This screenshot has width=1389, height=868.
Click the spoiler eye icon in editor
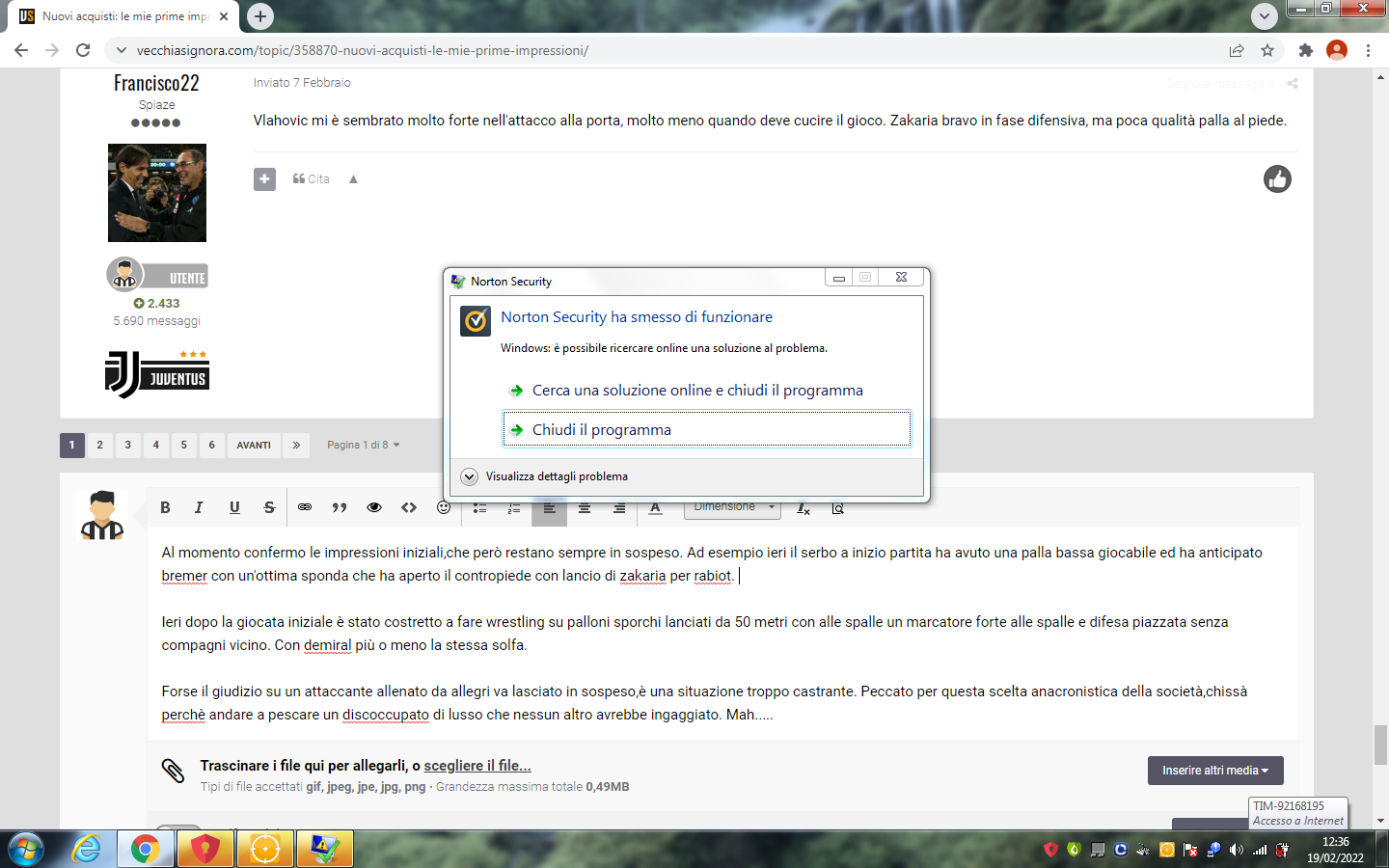(x=374, y=507)
